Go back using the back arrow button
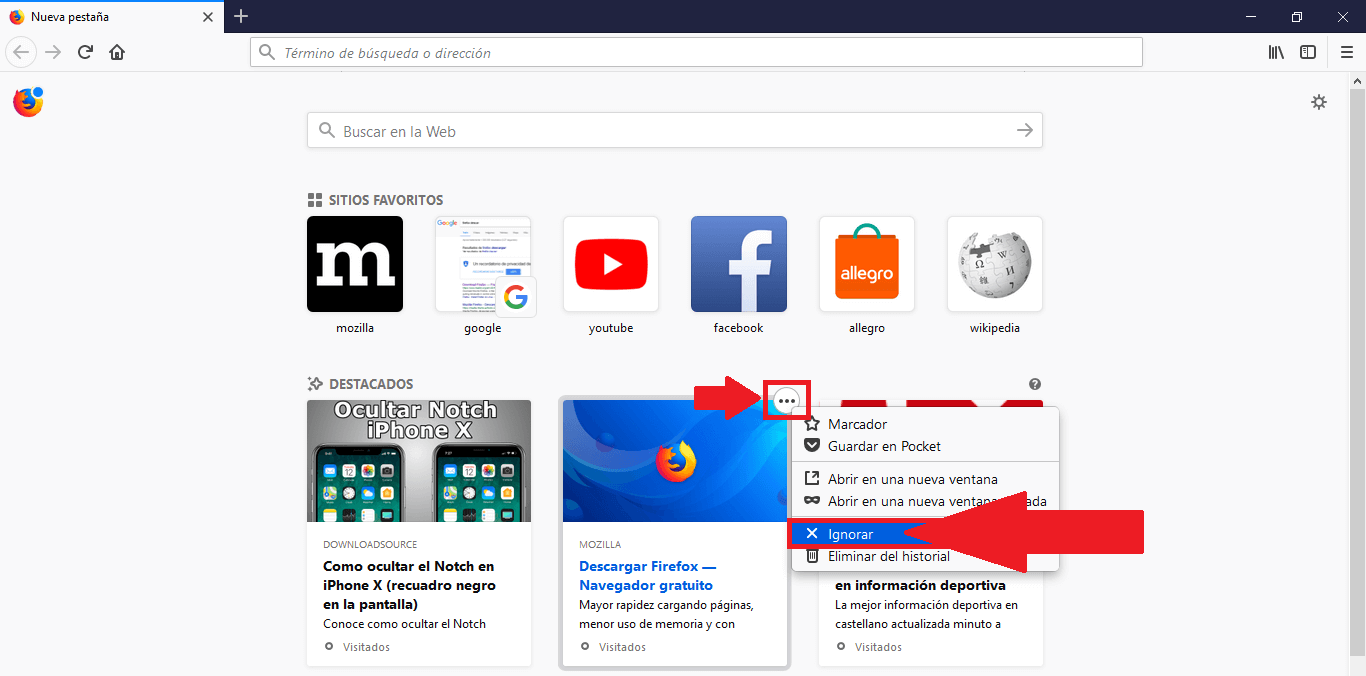Image resolution: width=1366 pixels, height=676 pixels. coord(22,52)
